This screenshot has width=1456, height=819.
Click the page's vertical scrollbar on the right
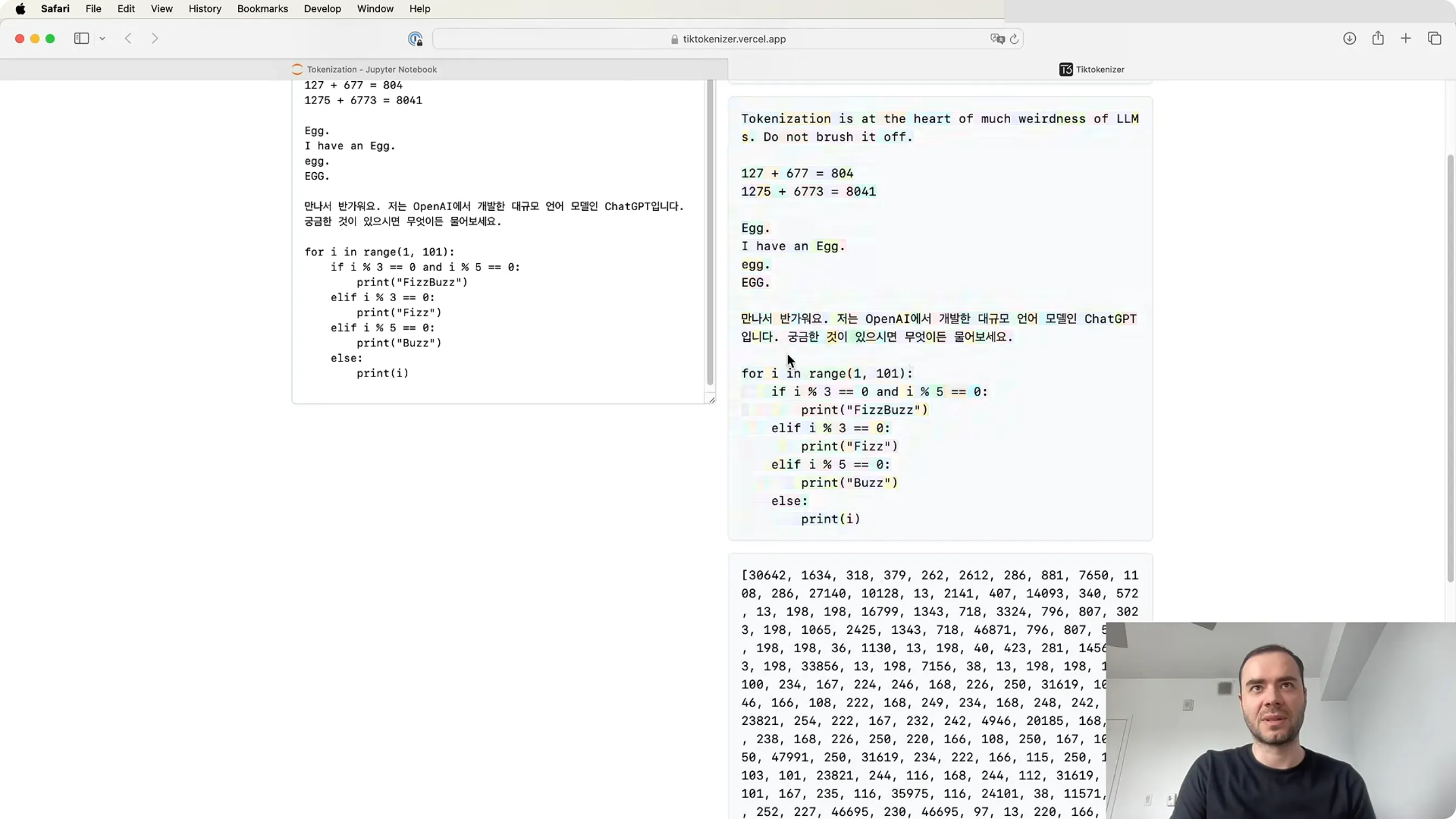[1451, 367]
